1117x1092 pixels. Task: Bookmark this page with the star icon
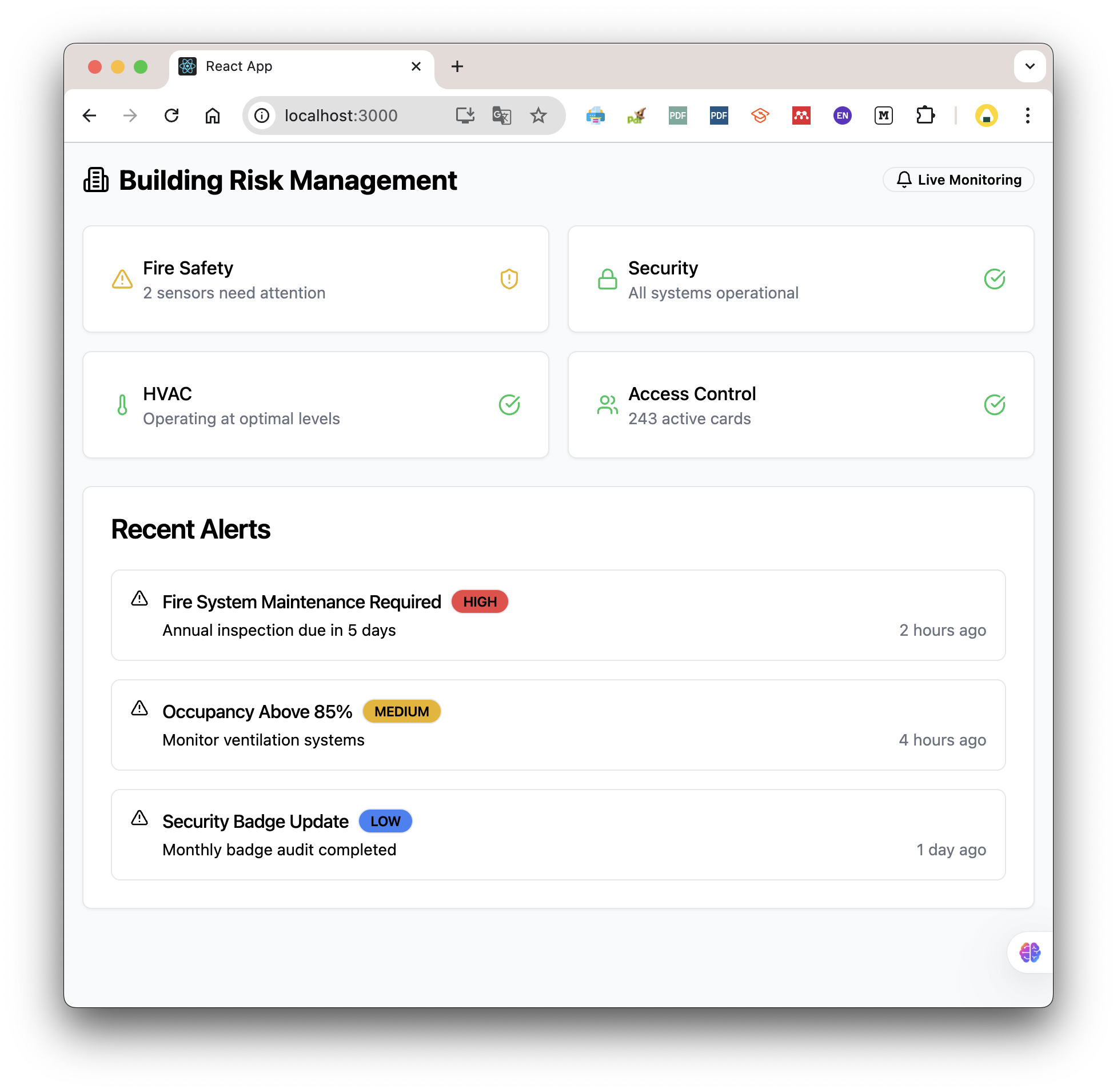(538, 116)
